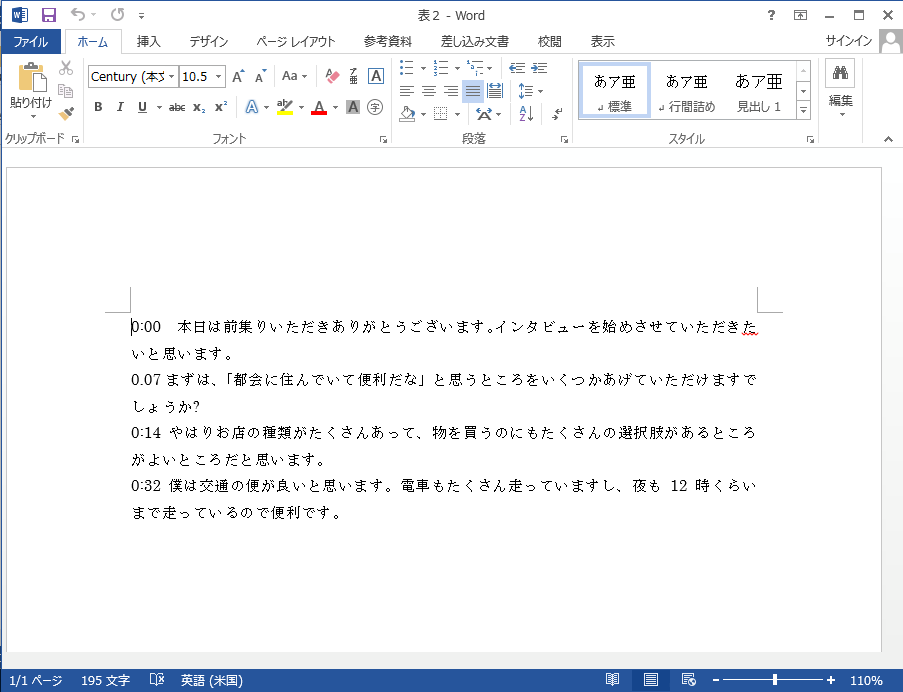Open the font size 10.5 dropdown
This screenshot has height=692, width=903.
coord(219,77)
